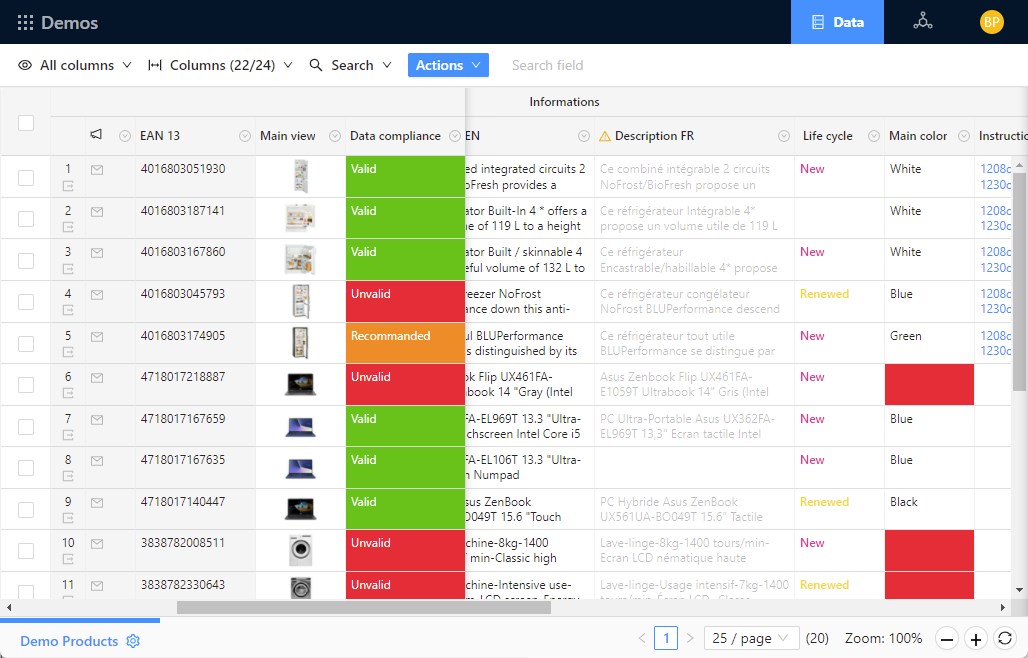This screenshot has height=658, width=1028.
Task: Check the checkbox for row 3
Action: click(26, 260)
